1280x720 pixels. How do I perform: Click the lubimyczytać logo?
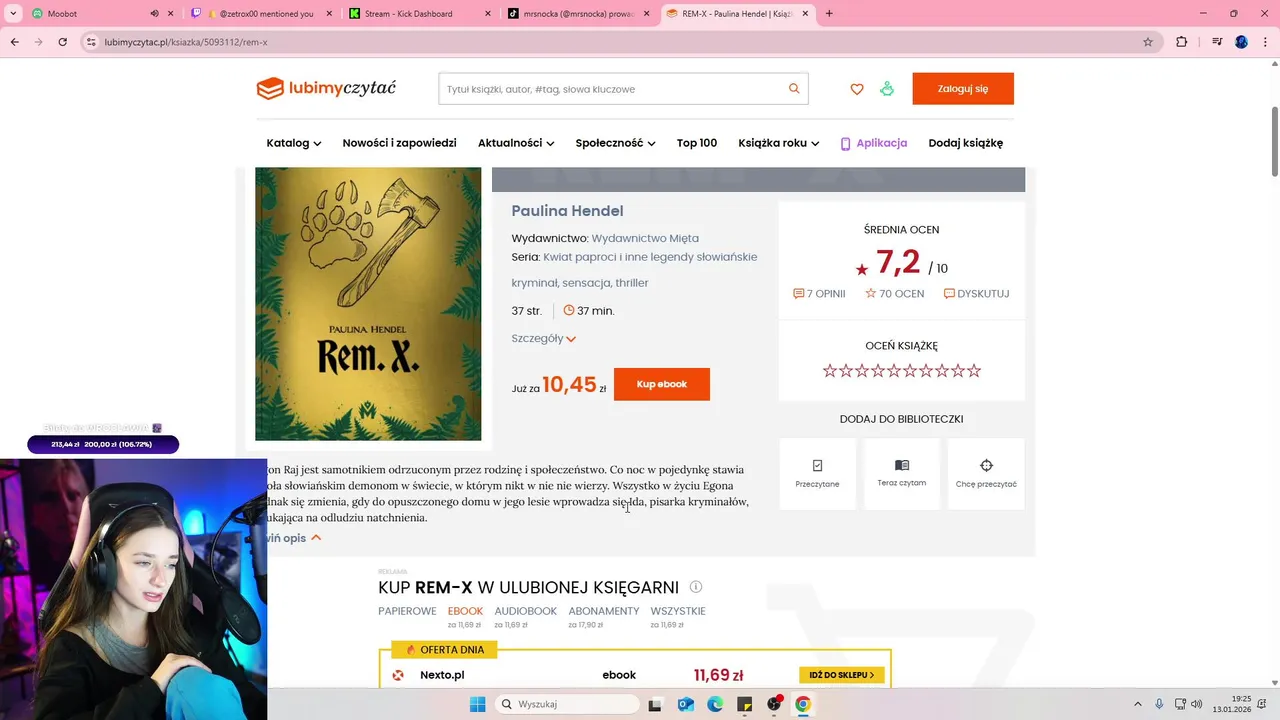click(x=326, y=88)
